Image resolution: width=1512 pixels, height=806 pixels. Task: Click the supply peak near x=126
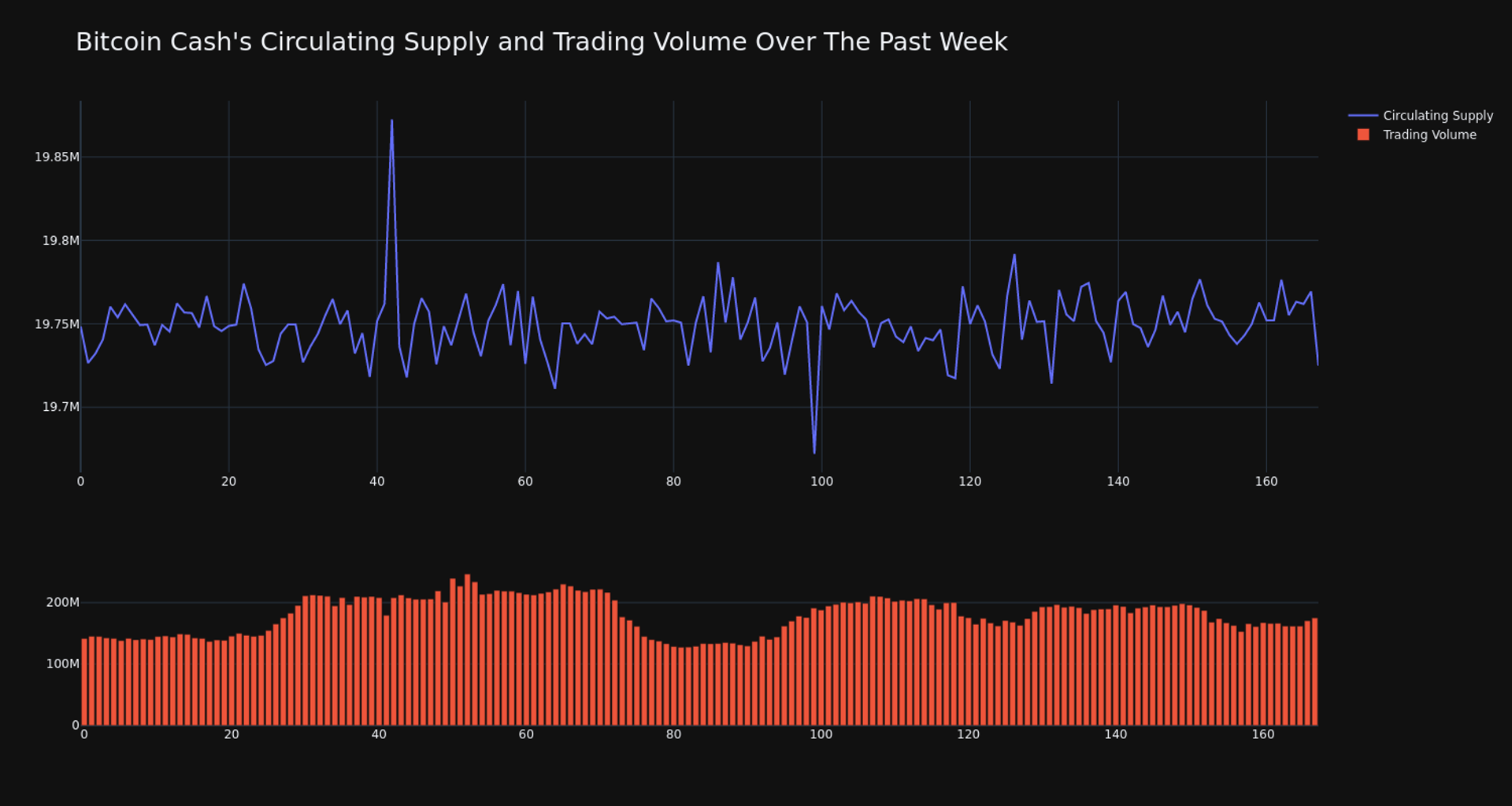[x=1014, y=255]
